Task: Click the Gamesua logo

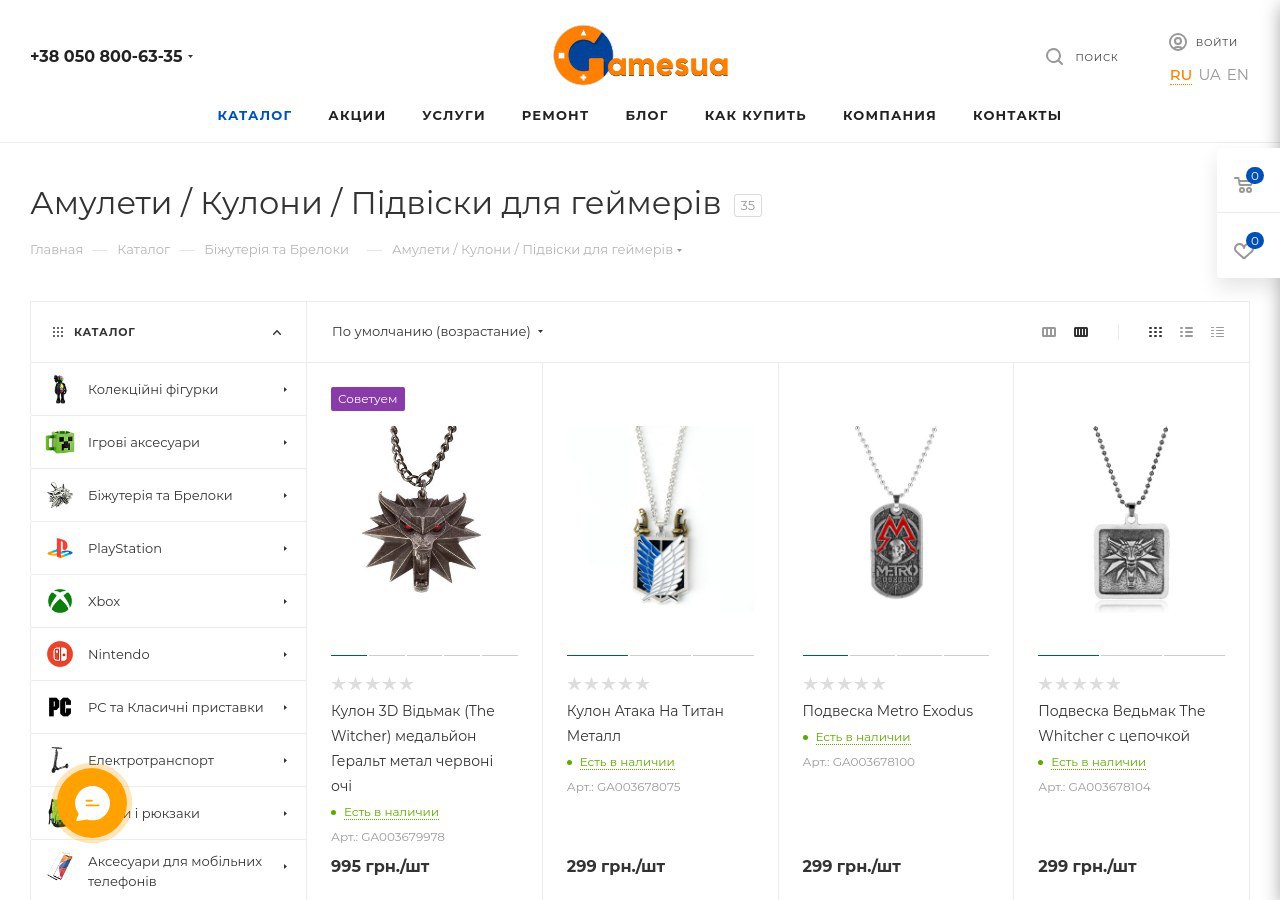Action: coord(641,55)
